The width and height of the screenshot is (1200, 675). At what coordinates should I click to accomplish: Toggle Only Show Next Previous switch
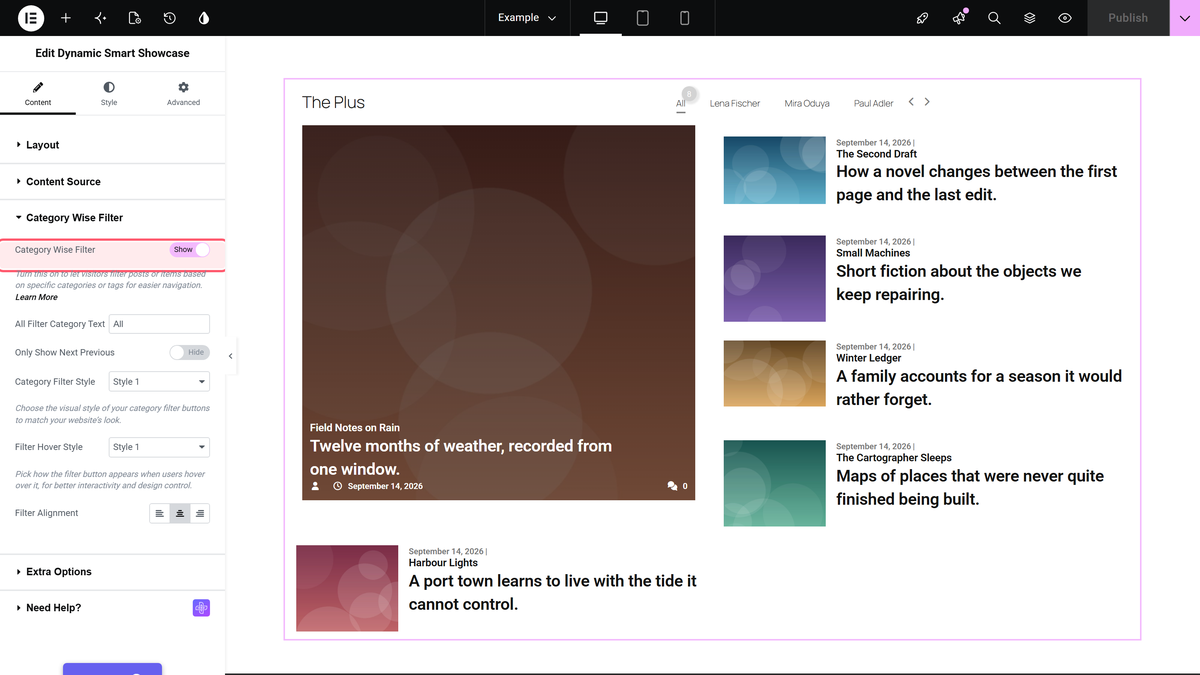coord(190,352)
